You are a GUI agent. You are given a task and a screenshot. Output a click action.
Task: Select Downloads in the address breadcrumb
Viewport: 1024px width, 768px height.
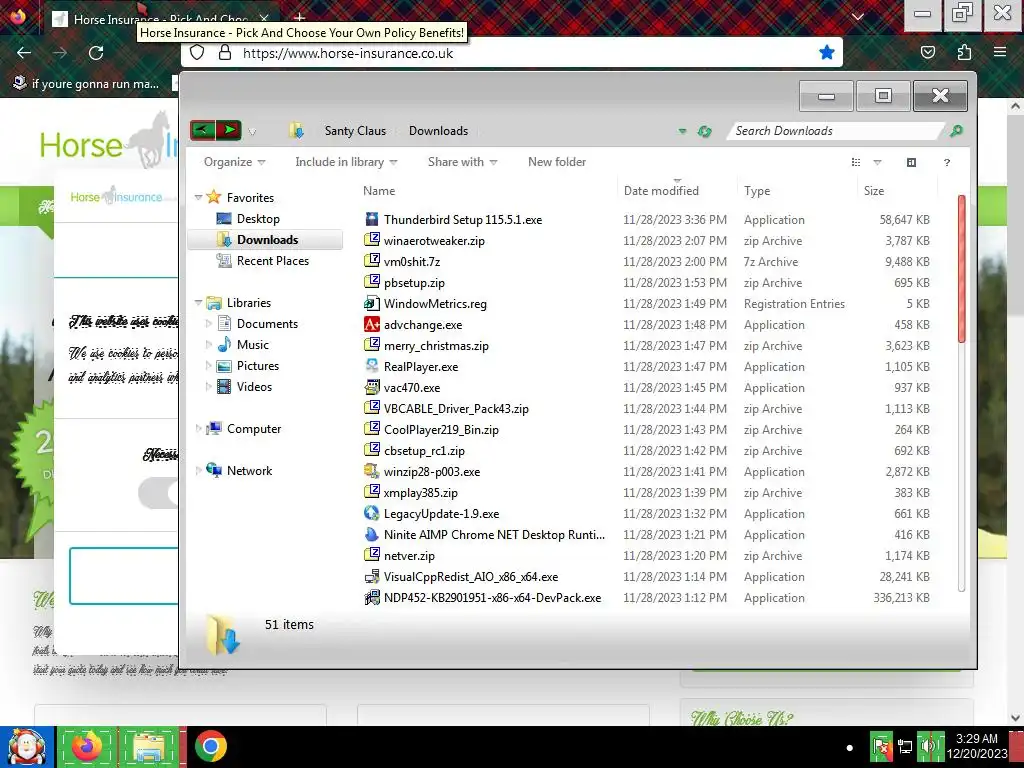(438, 131)
